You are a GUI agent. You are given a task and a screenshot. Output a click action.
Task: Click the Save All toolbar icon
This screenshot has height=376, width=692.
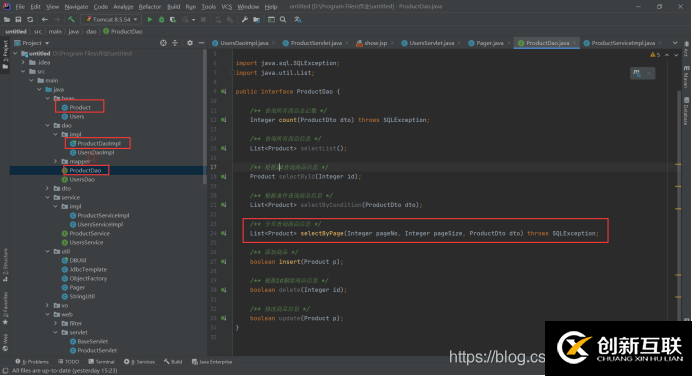click(x=18, y=19)
